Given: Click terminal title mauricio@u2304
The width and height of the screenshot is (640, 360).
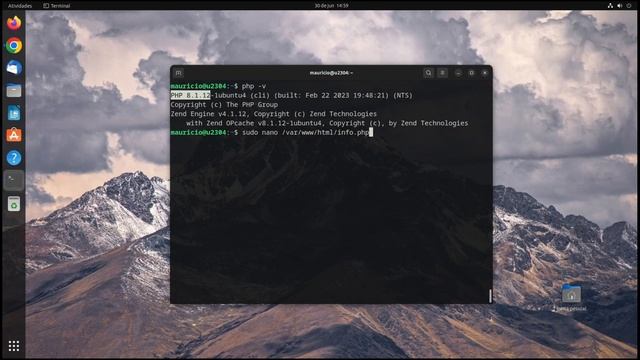Looking at the screenshot, I should (331, 73).
